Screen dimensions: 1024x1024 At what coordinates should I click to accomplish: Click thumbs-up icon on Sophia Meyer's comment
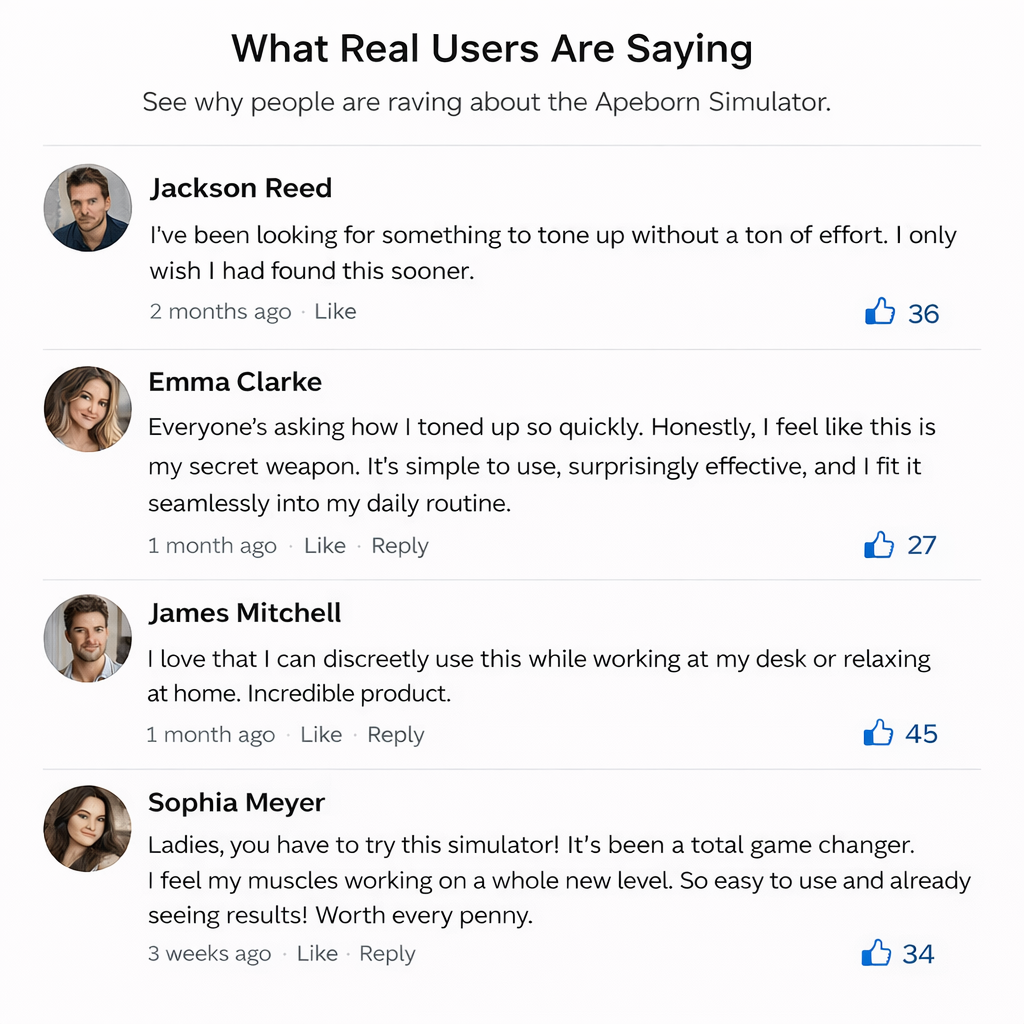pyautogui.click(x=876, y=953)
